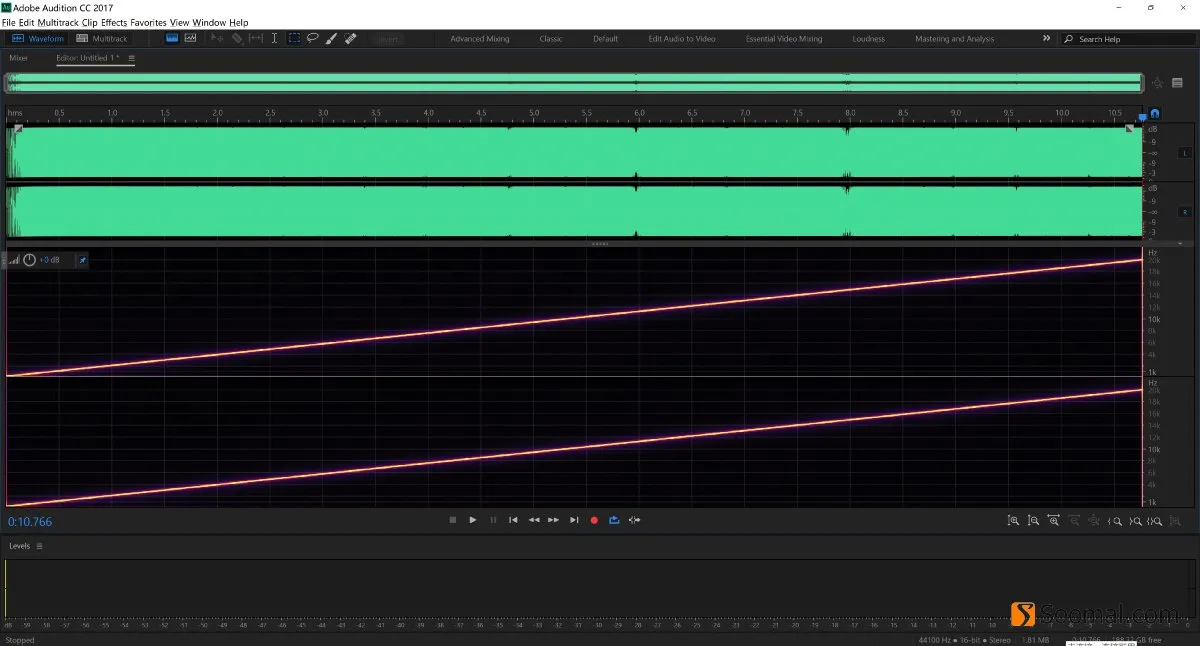Click Zoom In Time icon
The image size is (1200, 646).
click(x=1053, y=521)
